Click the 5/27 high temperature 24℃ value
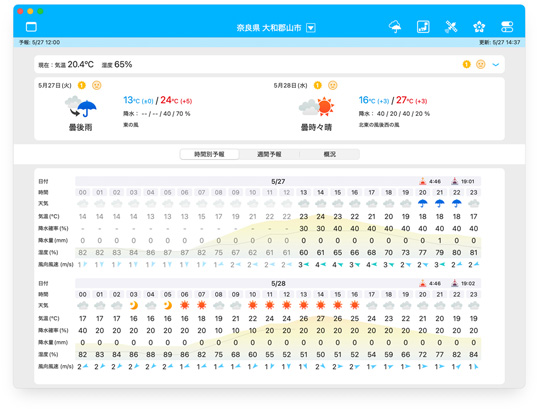Image resolution: width=538 pixels, height=410 pixels. click(x=169, y=100)
